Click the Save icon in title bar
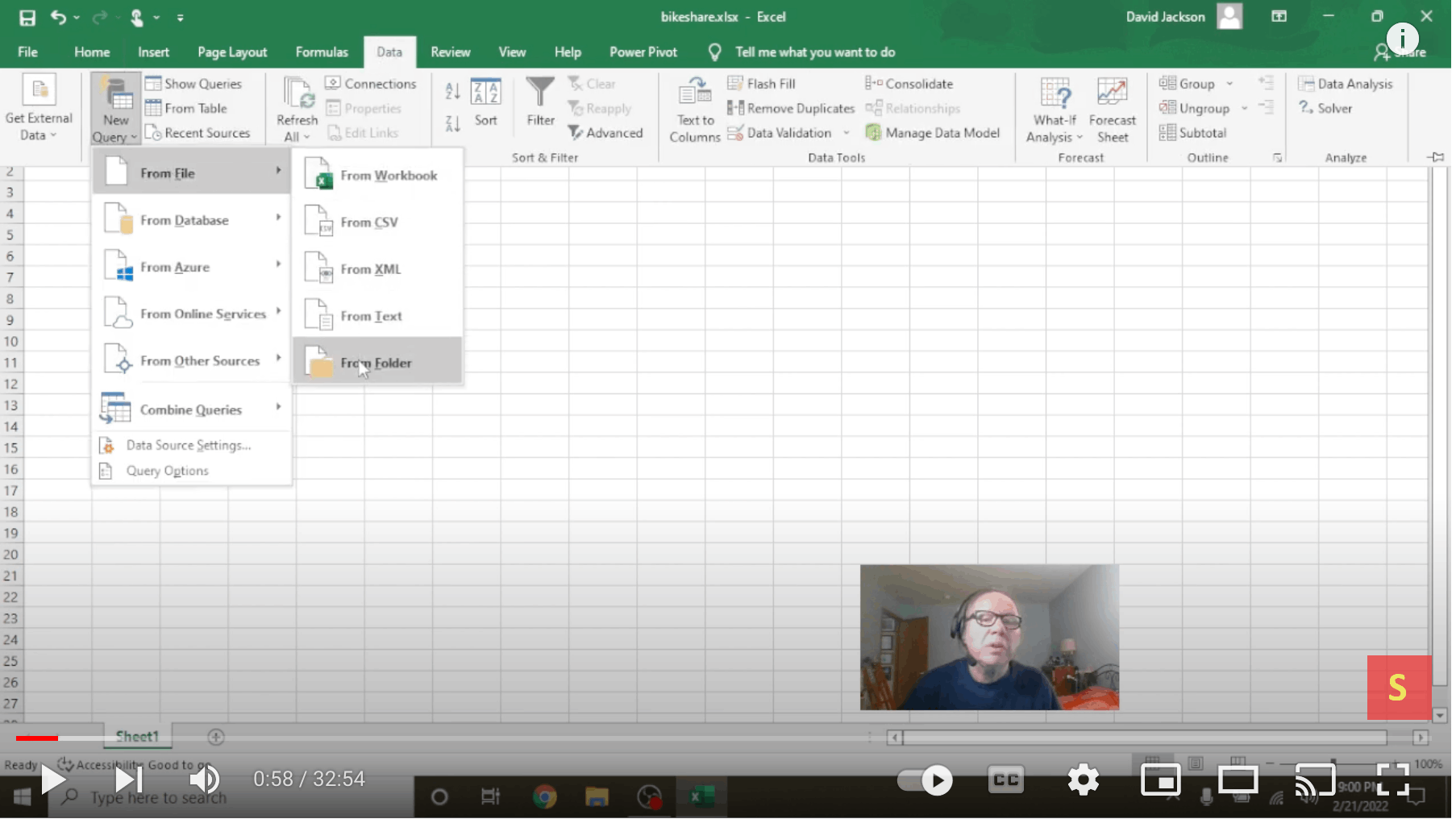Screen dimensions: 1456x819 click(x=27, y=17)
